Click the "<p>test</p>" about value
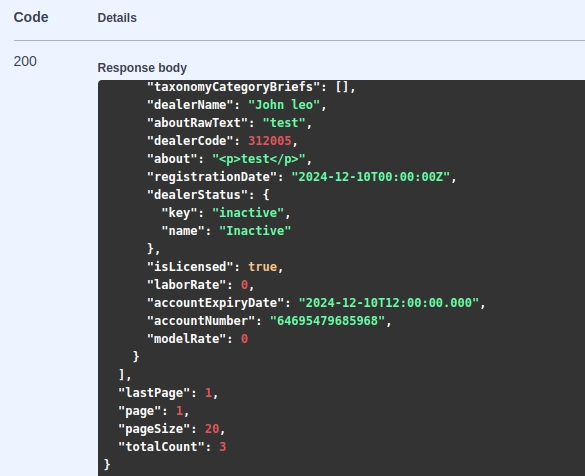 coord(259,159)
